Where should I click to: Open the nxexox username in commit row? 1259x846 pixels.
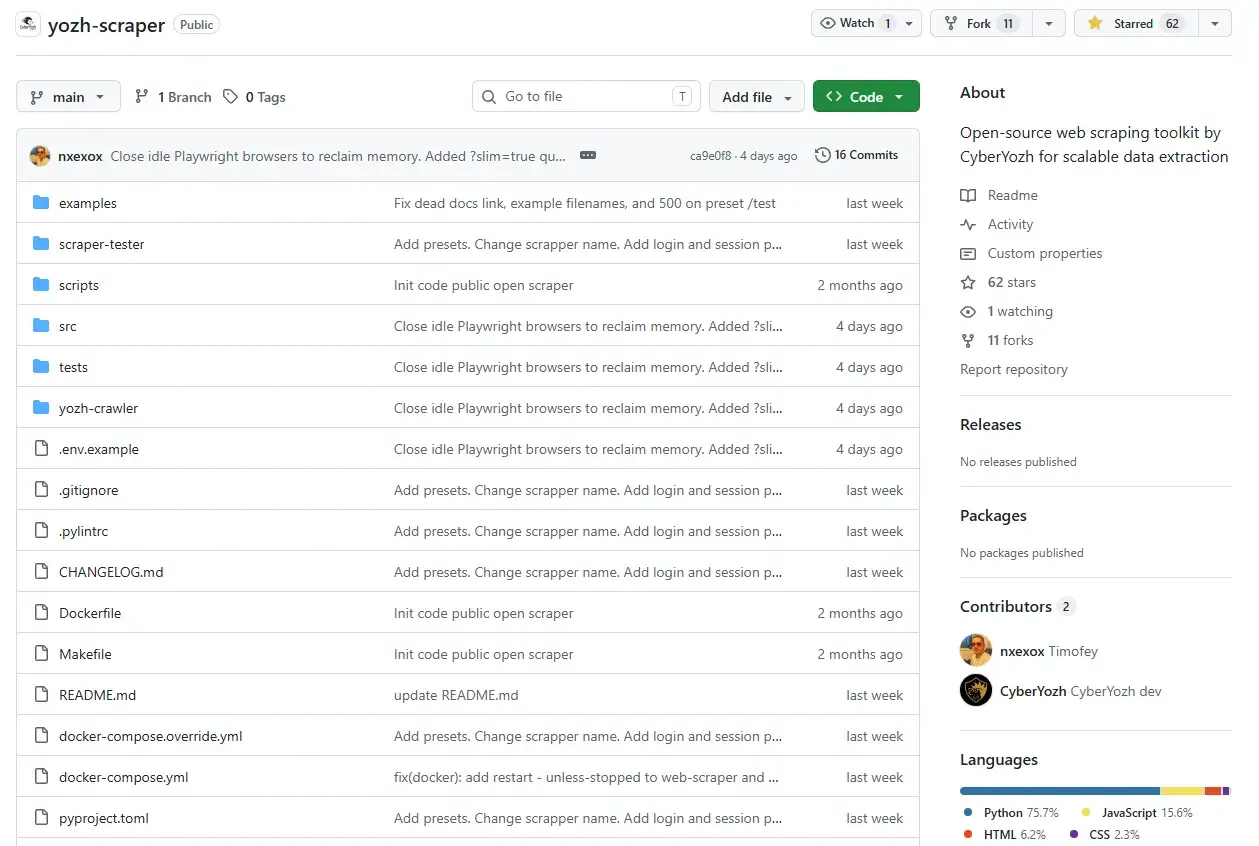pyautogui.click(x=81, y=156)
